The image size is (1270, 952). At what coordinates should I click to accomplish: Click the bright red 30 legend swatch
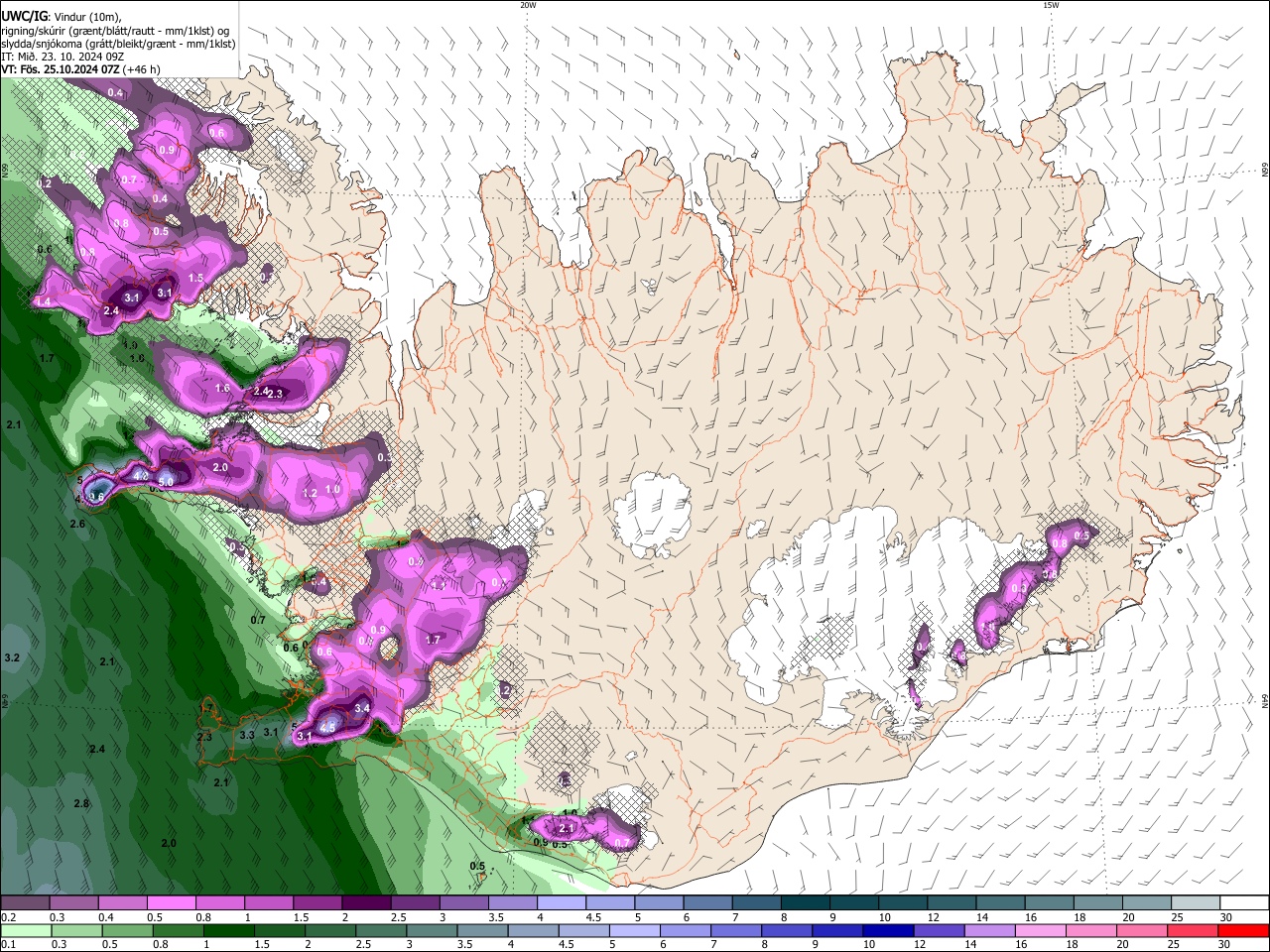click(x=1244, y=930)
